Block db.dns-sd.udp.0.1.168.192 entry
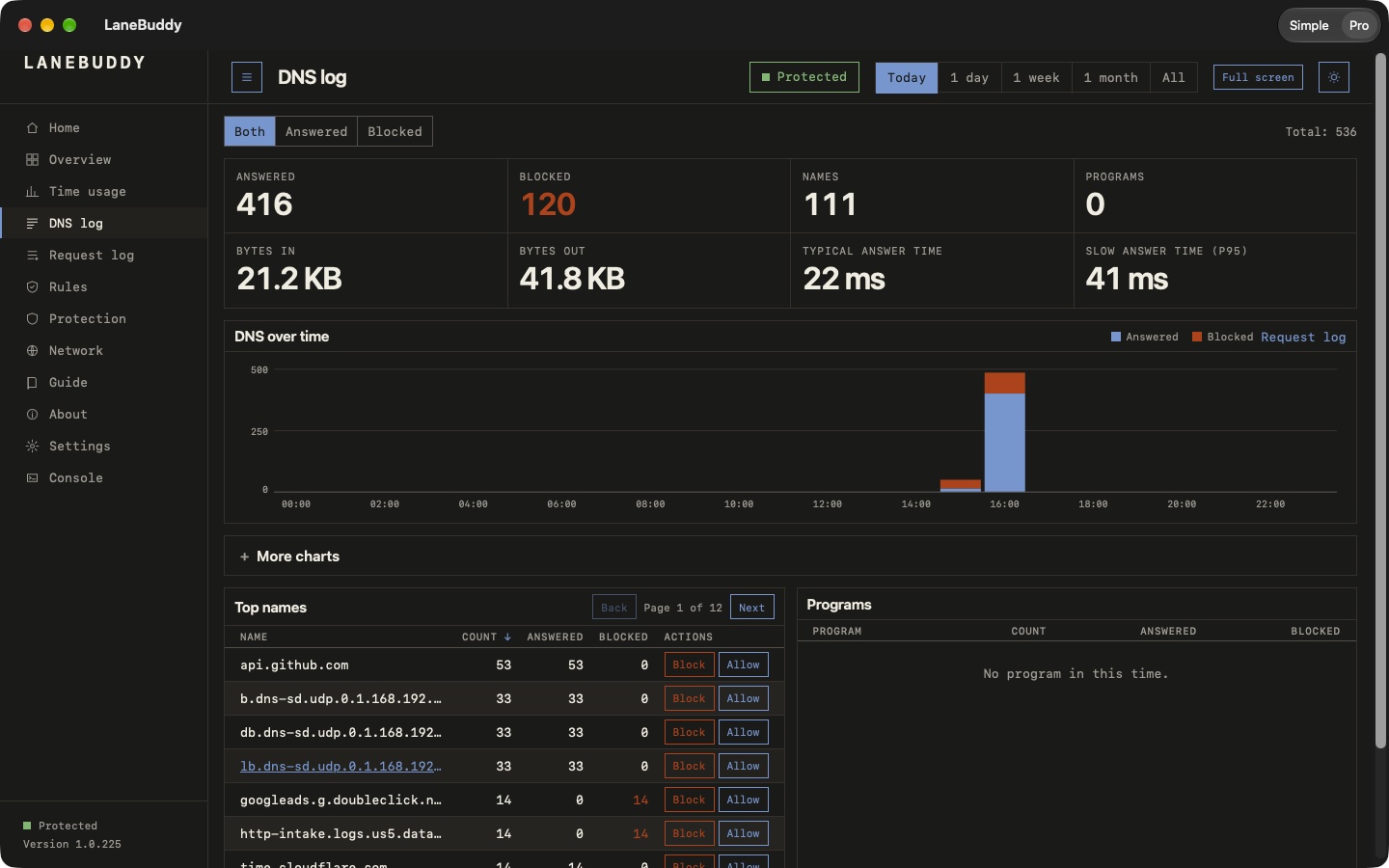Viewport: 1389px width, 868px height. click(x=690, y=732)
